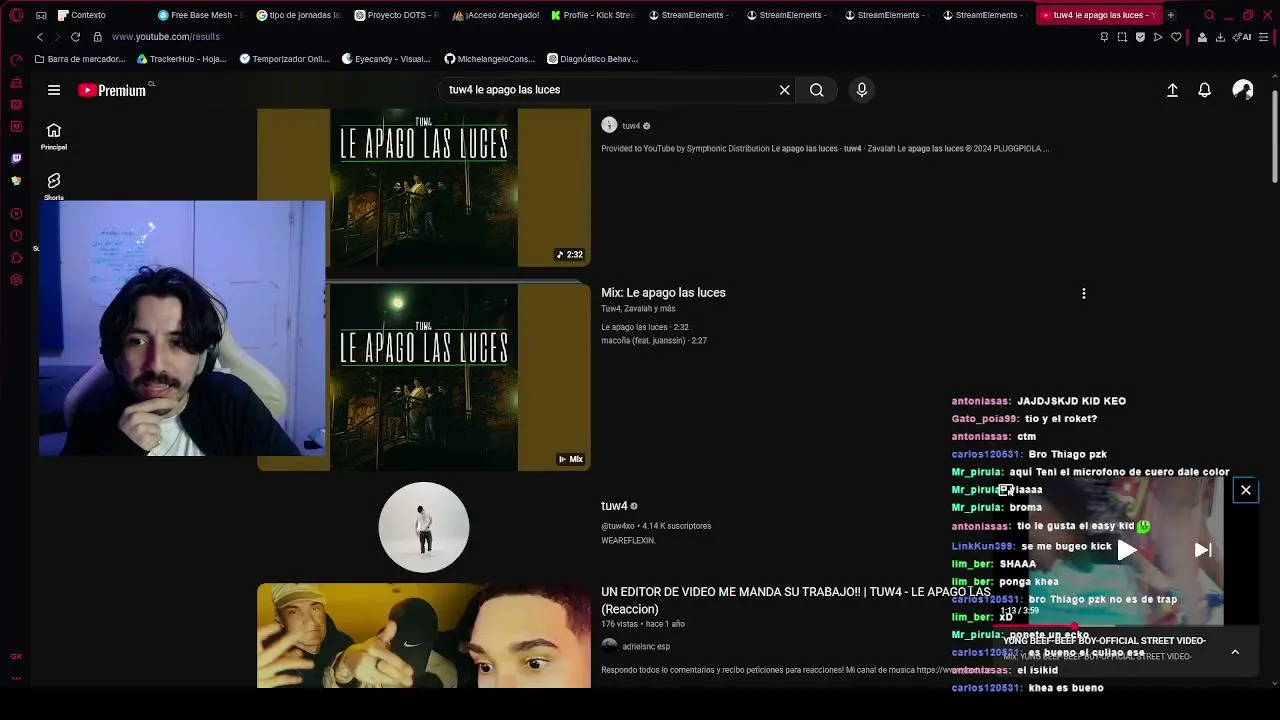Open sidebar three-dots more options
This screenshot has width=1280, height=720.
click(16, 679)
